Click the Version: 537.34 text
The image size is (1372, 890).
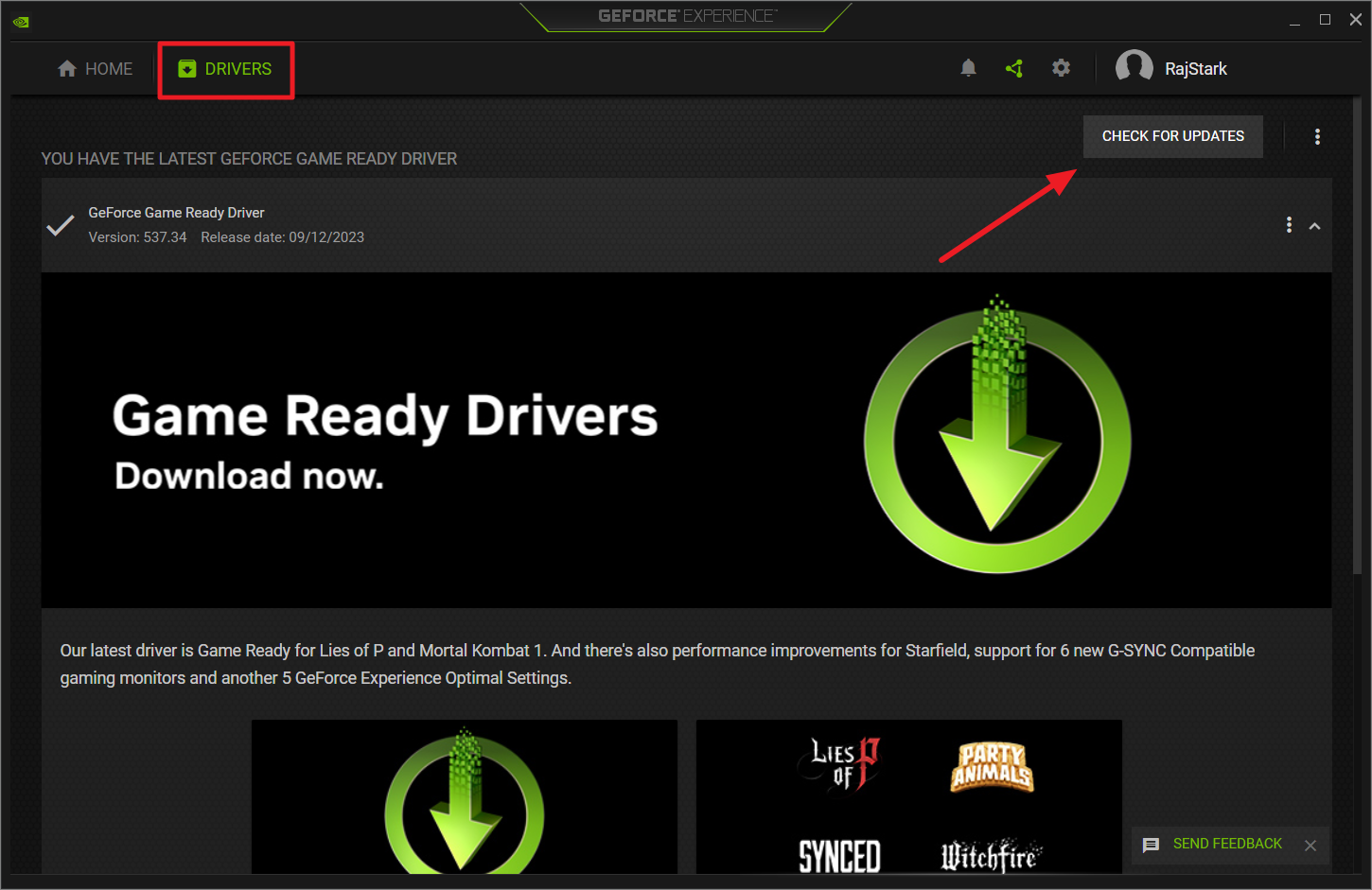[138, 237]
